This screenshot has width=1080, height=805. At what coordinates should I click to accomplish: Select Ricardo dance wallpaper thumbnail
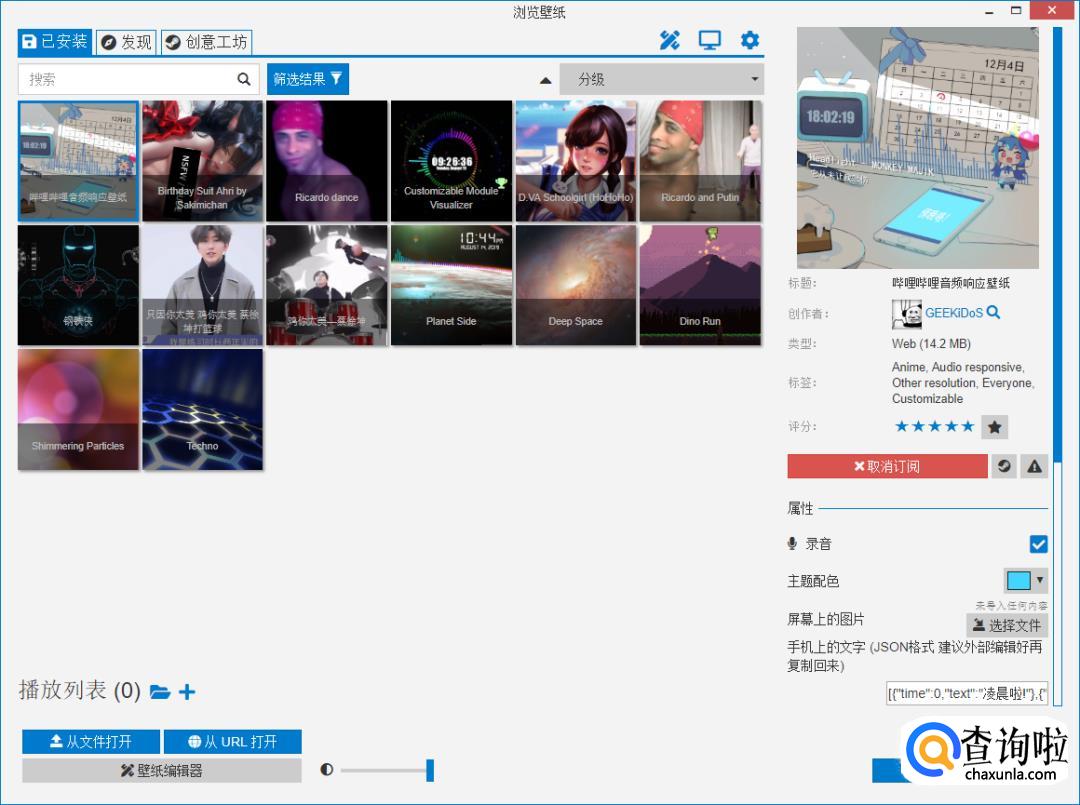[326, 161]
